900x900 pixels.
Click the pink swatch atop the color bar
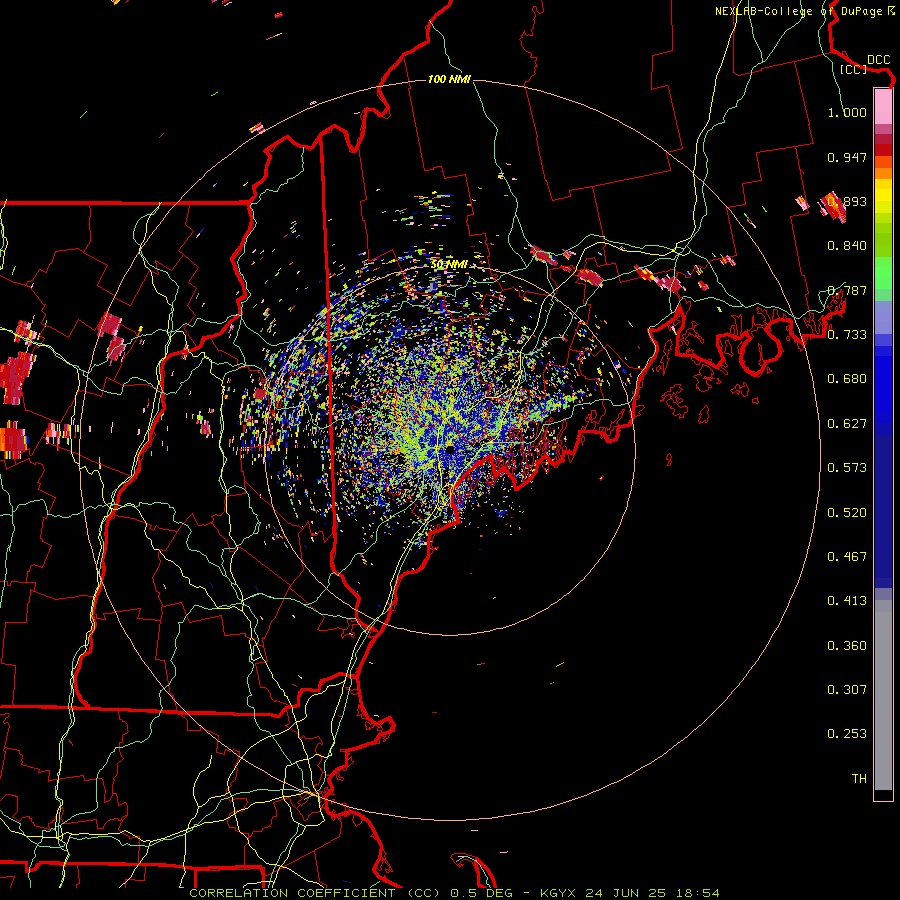[883, 106]
